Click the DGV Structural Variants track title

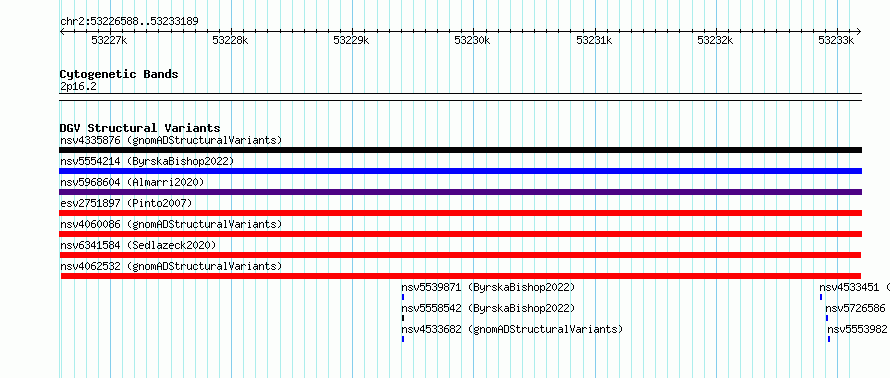[140, 128]
